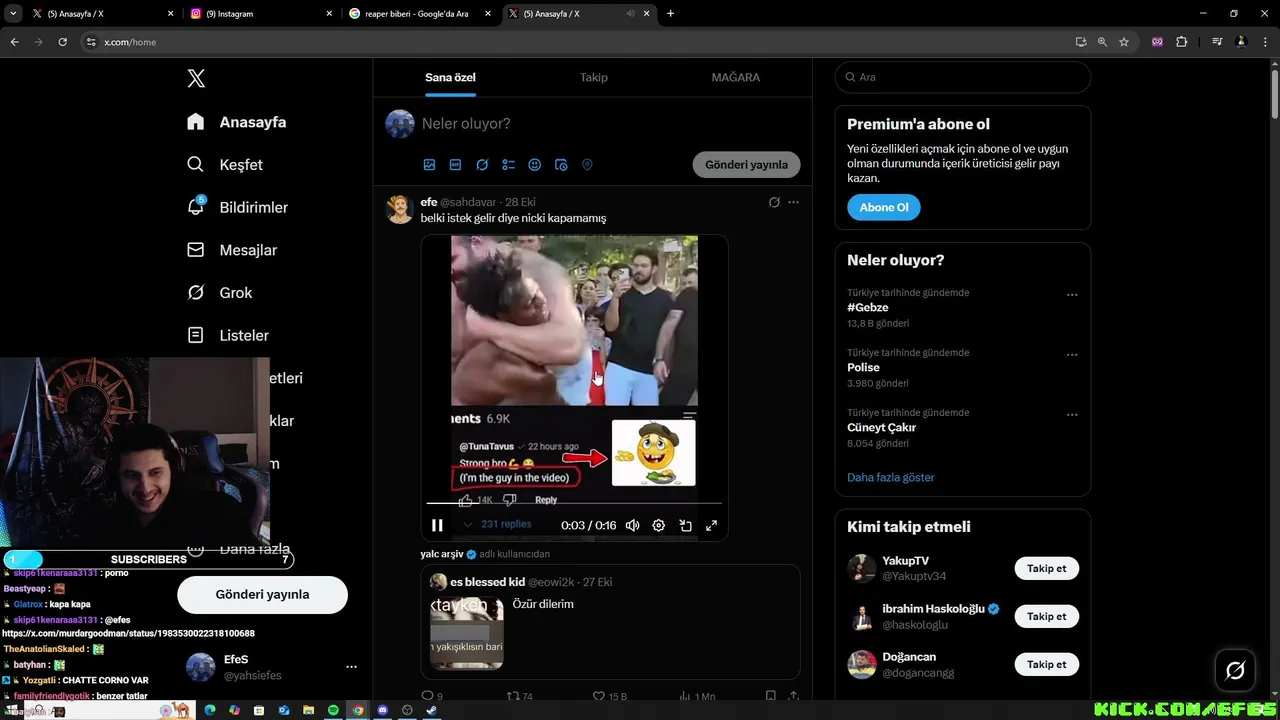Go back in Chrome

tap(14, 42)
